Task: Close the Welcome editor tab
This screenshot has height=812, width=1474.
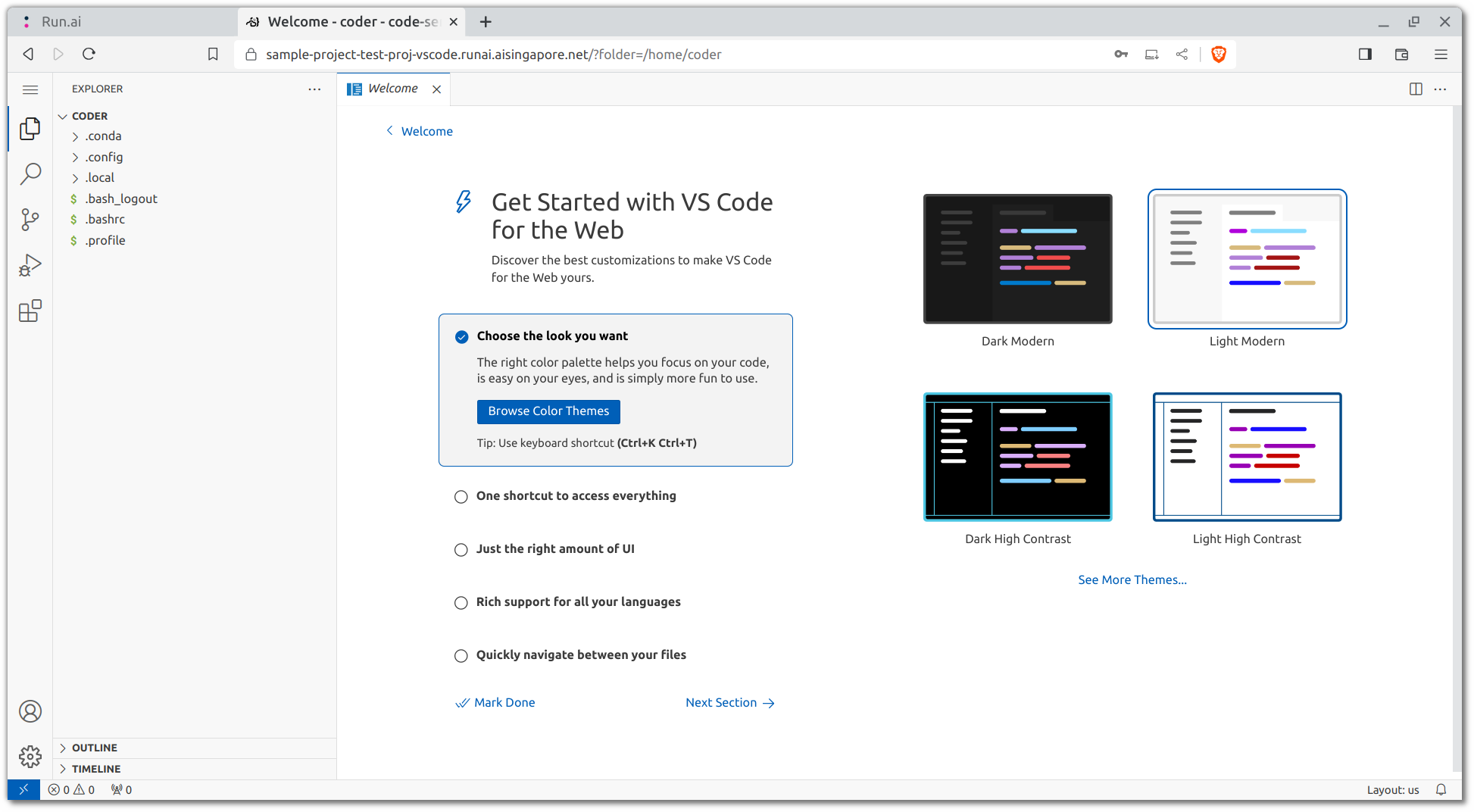Action: 436,89
